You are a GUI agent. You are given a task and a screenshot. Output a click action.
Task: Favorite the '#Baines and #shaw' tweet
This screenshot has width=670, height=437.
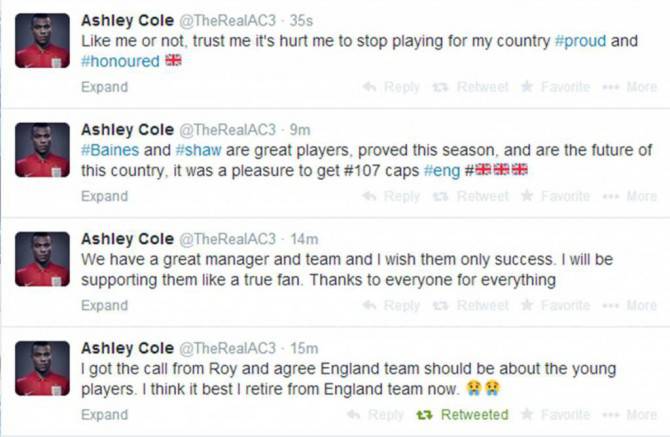[x=555, y=196]
